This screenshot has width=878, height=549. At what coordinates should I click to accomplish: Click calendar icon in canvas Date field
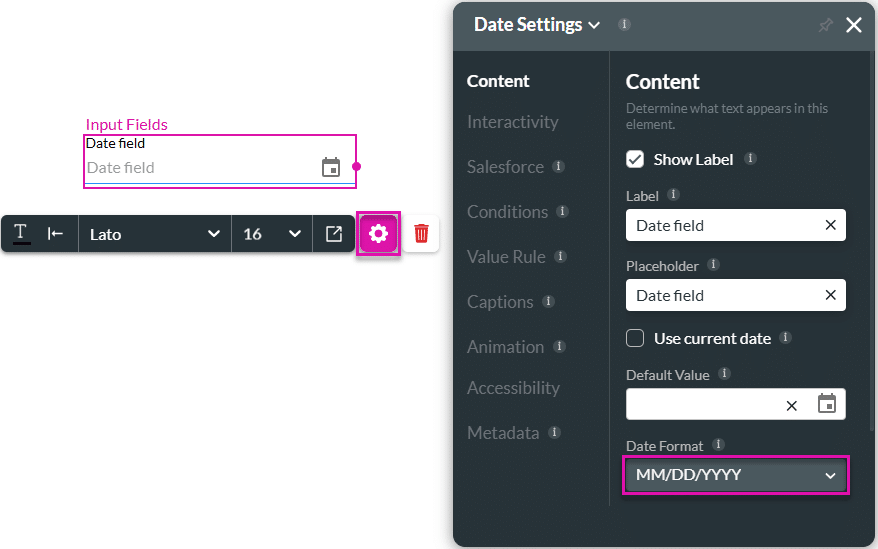tap(331, 168)
